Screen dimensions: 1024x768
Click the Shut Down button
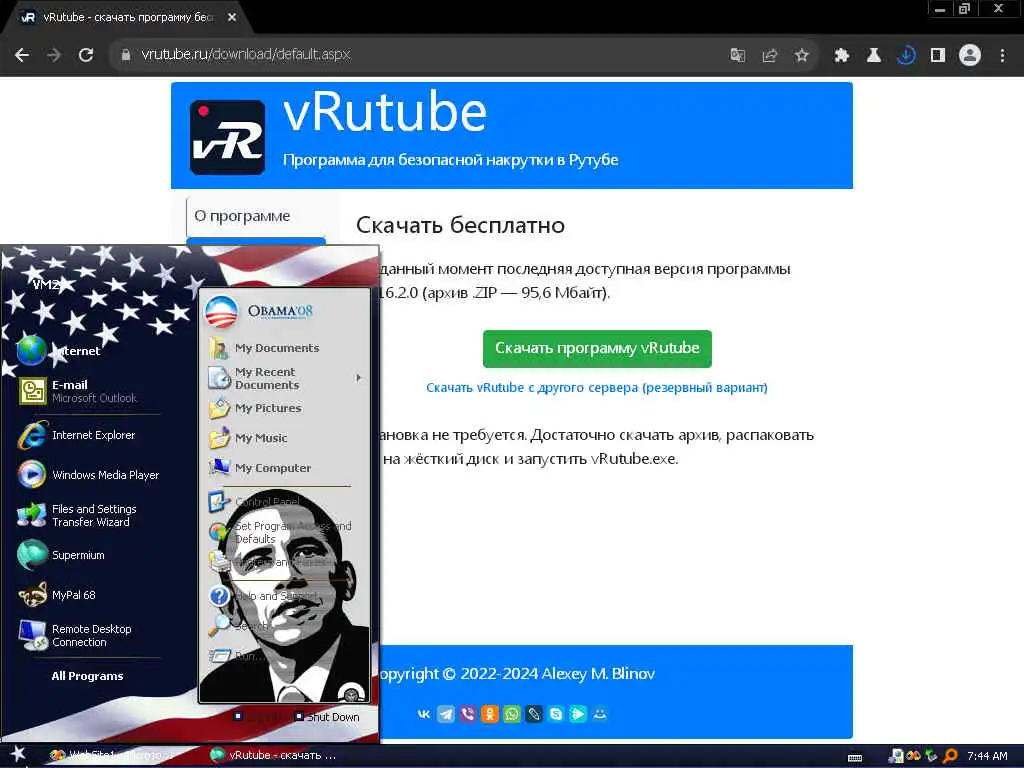[x=327, y=717]
